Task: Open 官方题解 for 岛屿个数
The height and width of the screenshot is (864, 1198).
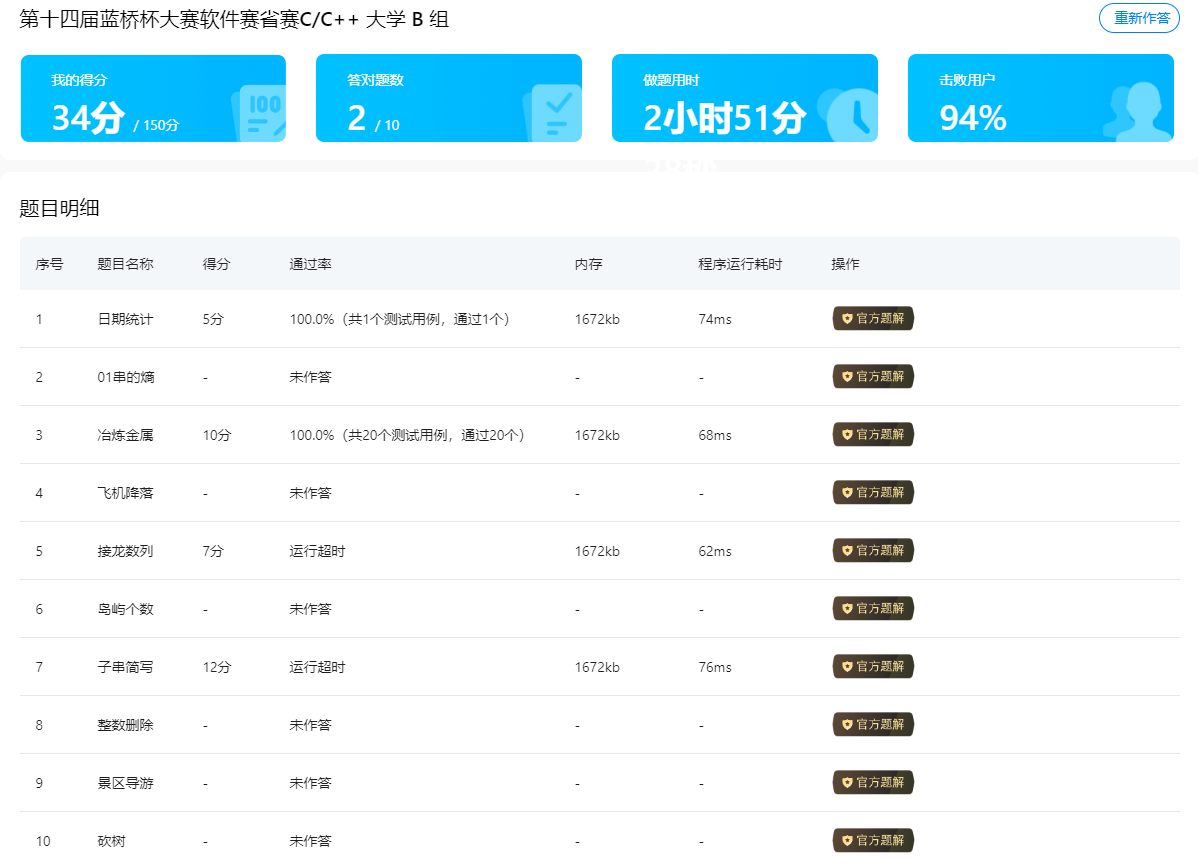Action: (x=873, y=609)
